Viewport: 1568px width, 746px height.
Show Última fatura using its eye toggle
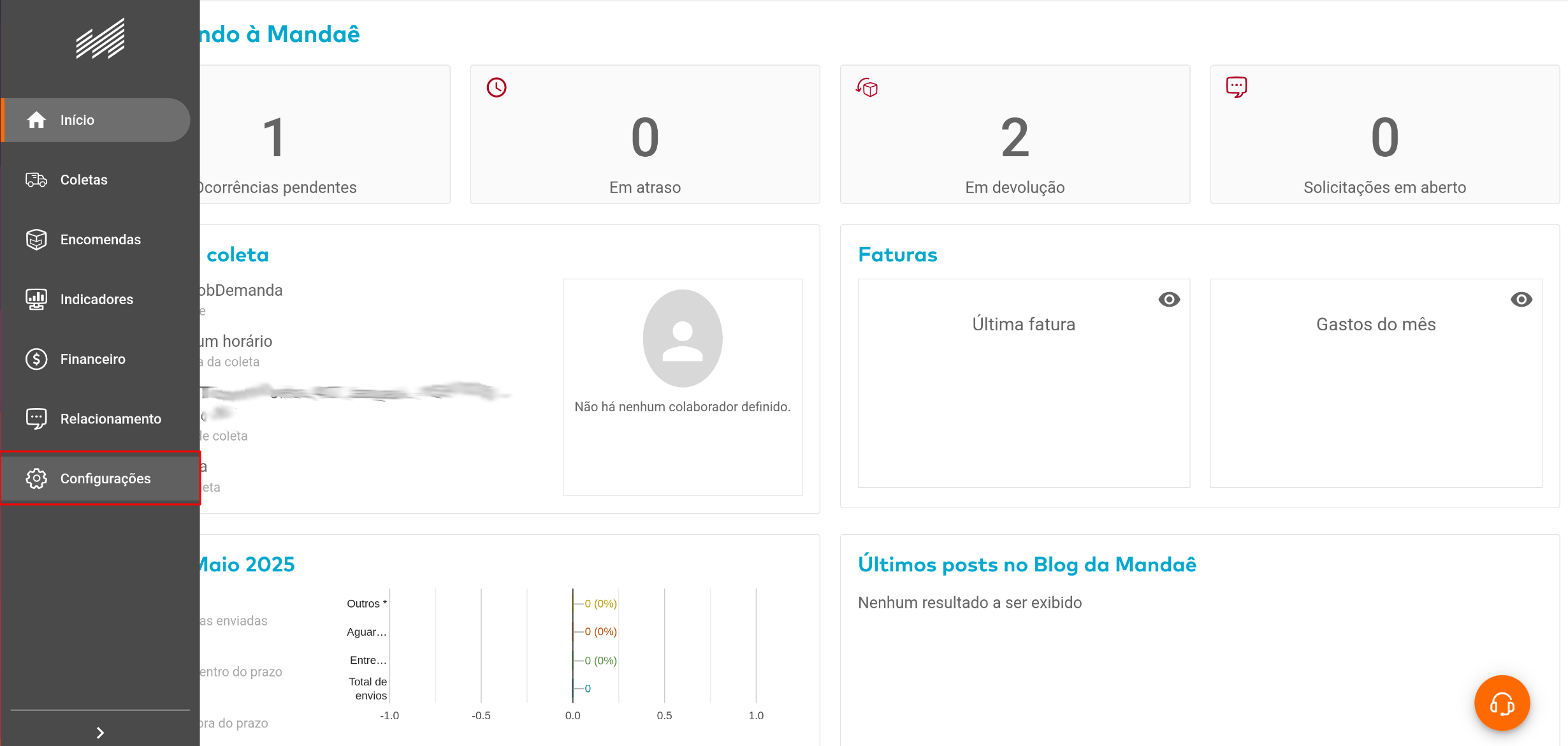(1170, 299)
